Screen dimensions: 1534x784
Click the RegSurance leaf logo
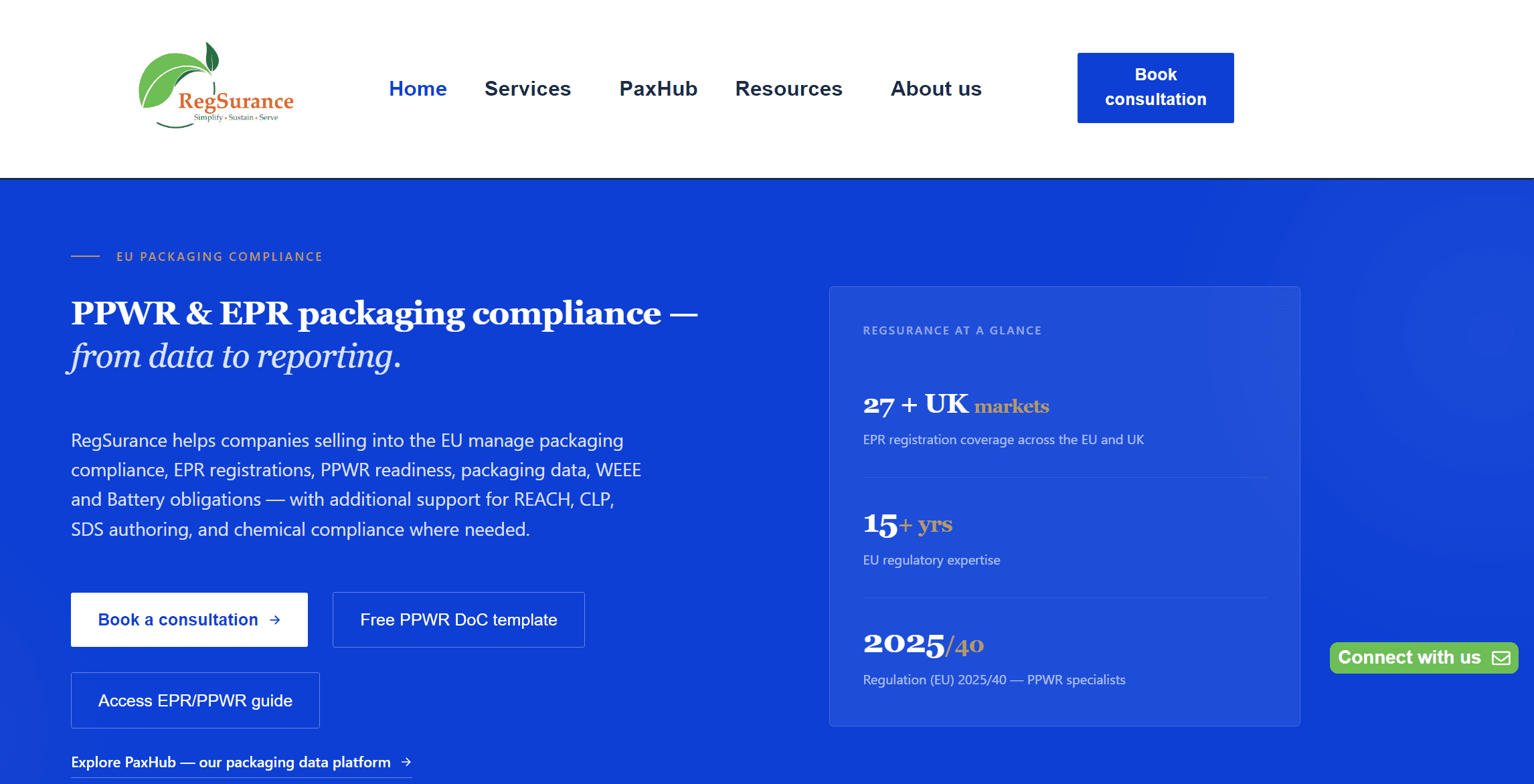216,85
